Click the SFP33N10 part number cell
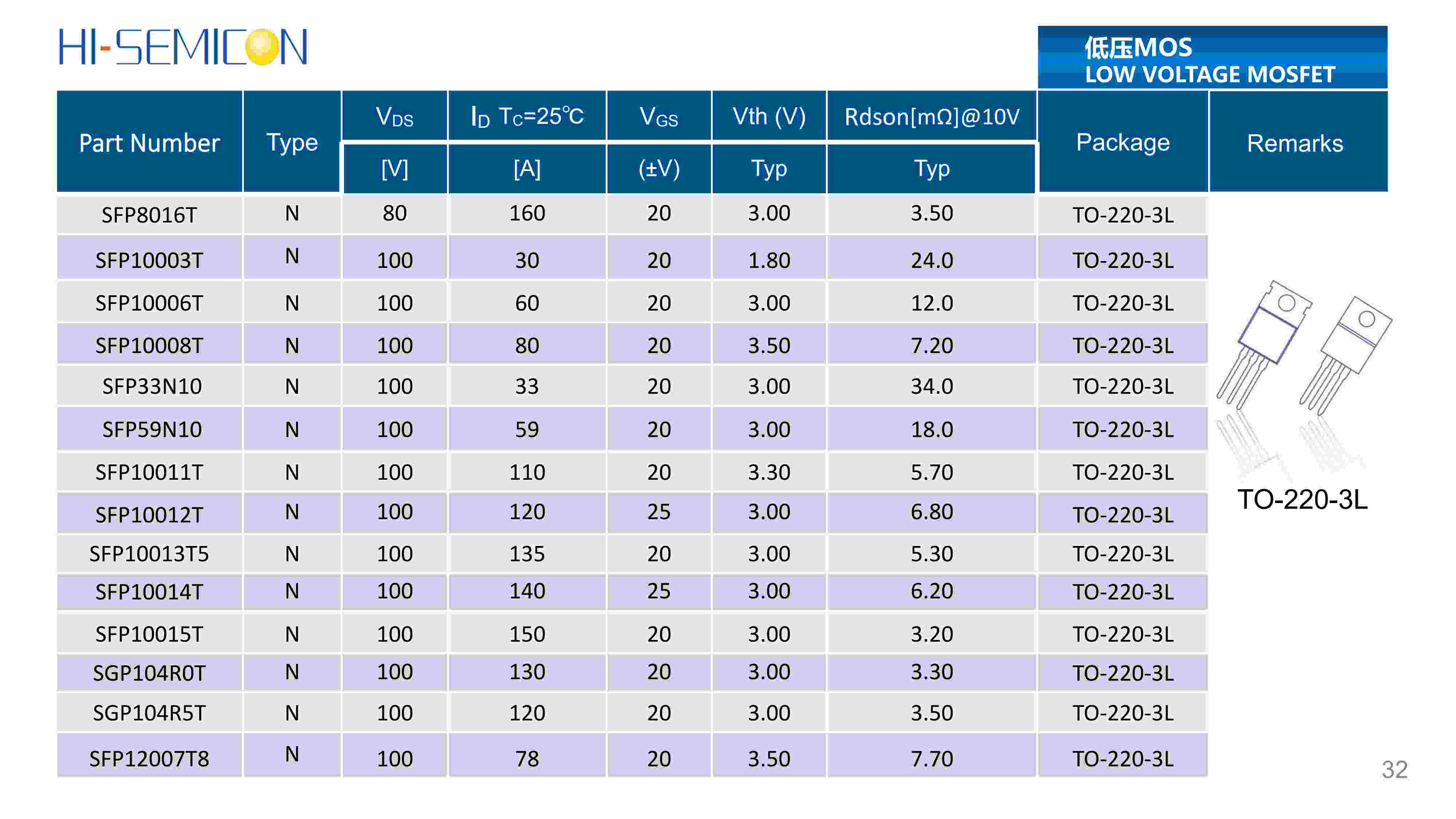 click(x=151, y=387)
